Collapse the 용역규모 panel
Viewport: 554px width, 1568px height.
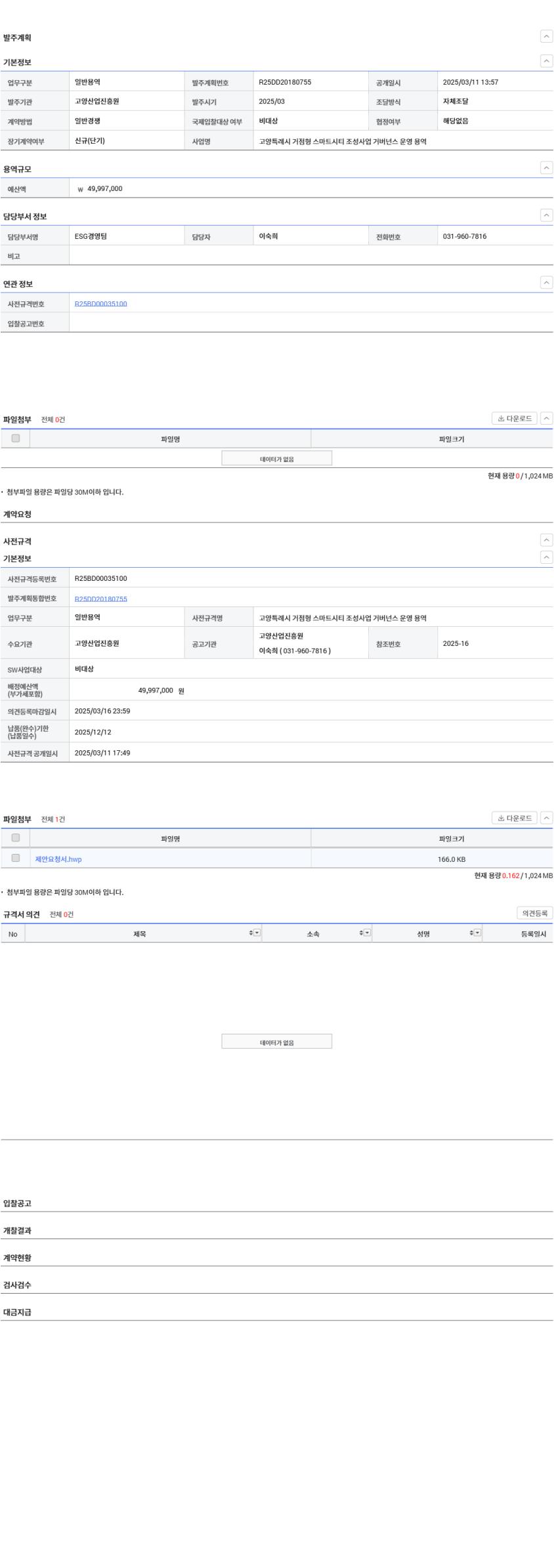click(x=546, y=168)
